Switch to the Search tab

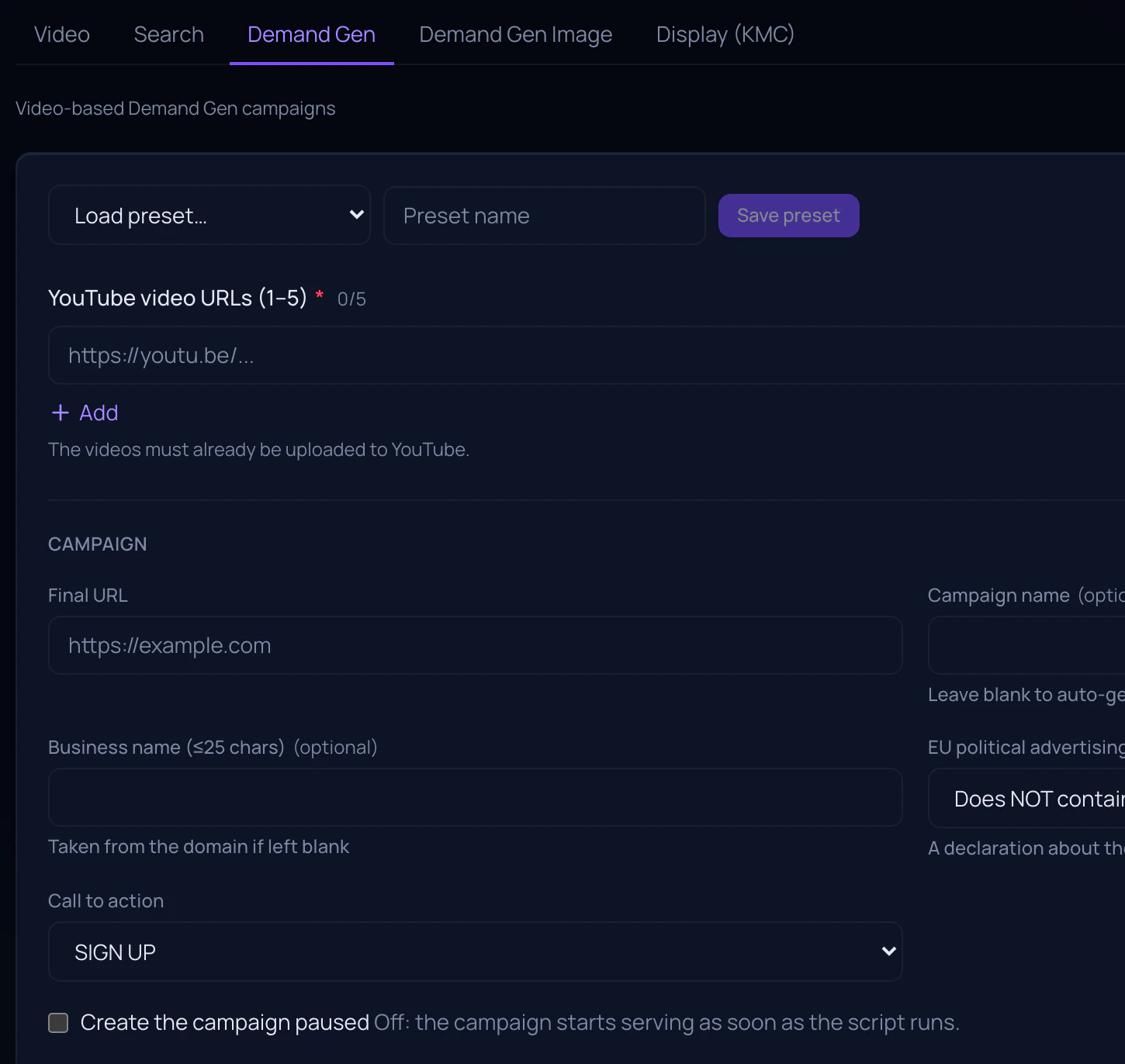coord(169,34)
